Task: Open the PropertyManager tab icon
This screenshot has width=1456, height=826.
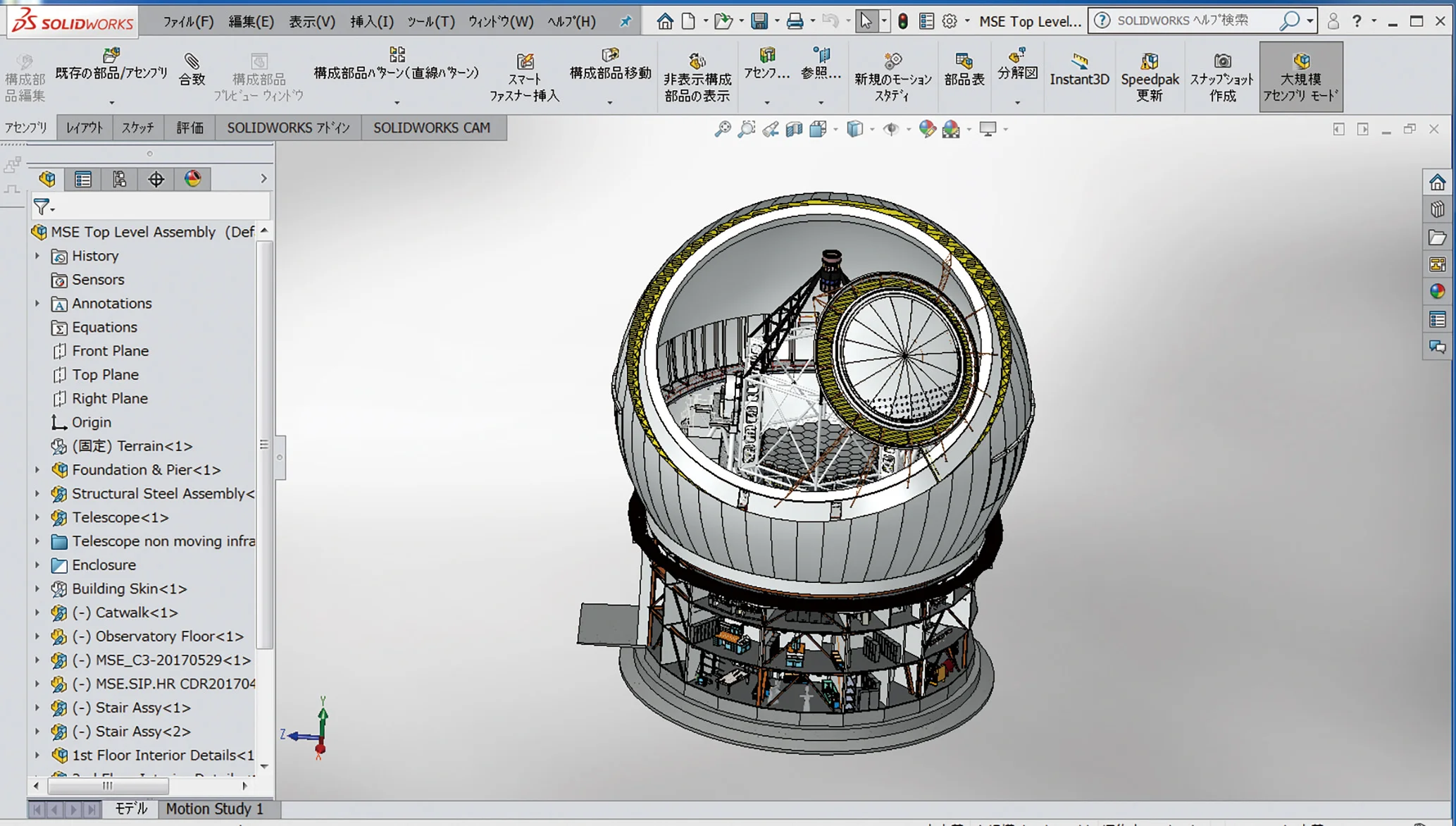Action: [83, 179]
